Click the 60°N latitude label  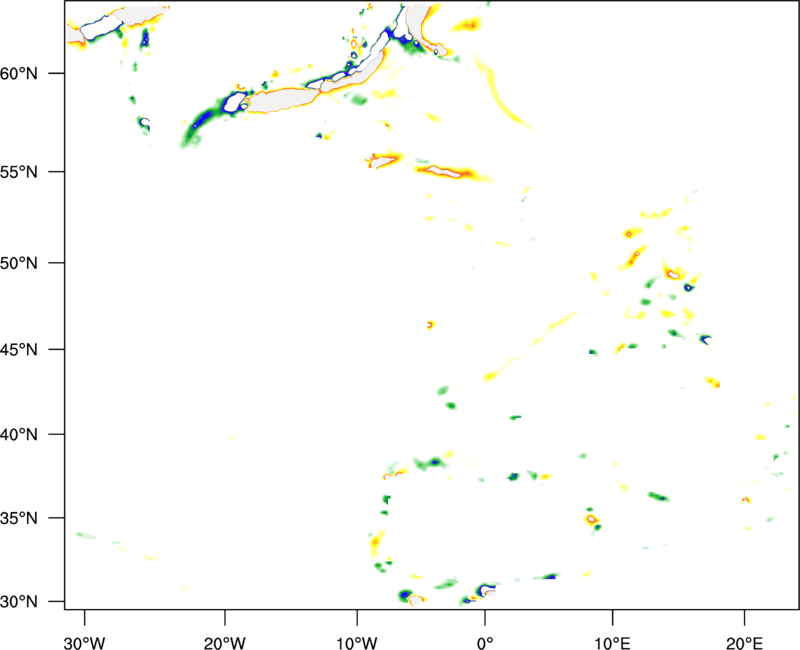[x=19, y=73]
